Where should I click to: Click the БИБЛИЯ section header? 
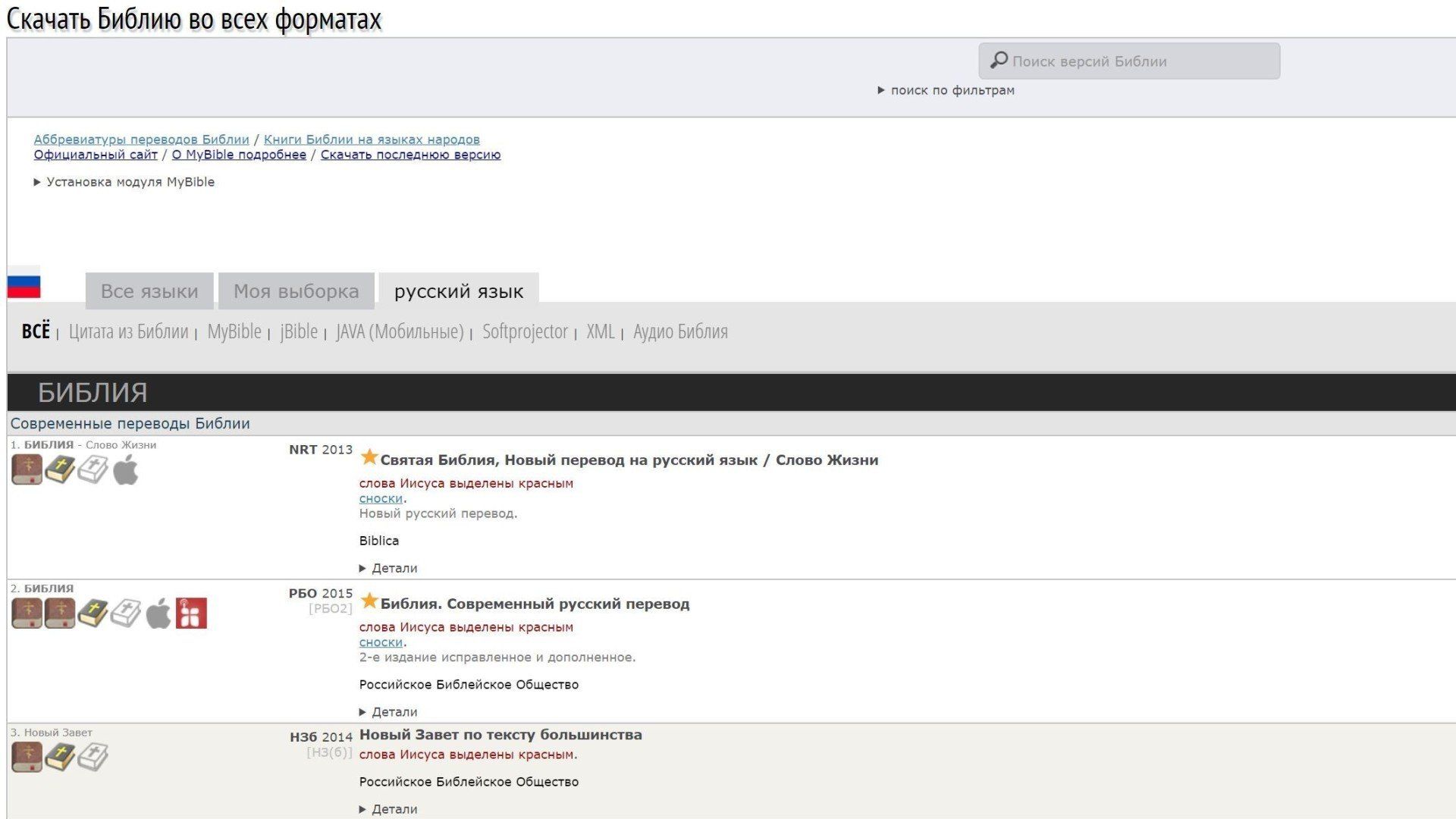tap(93, 393)
